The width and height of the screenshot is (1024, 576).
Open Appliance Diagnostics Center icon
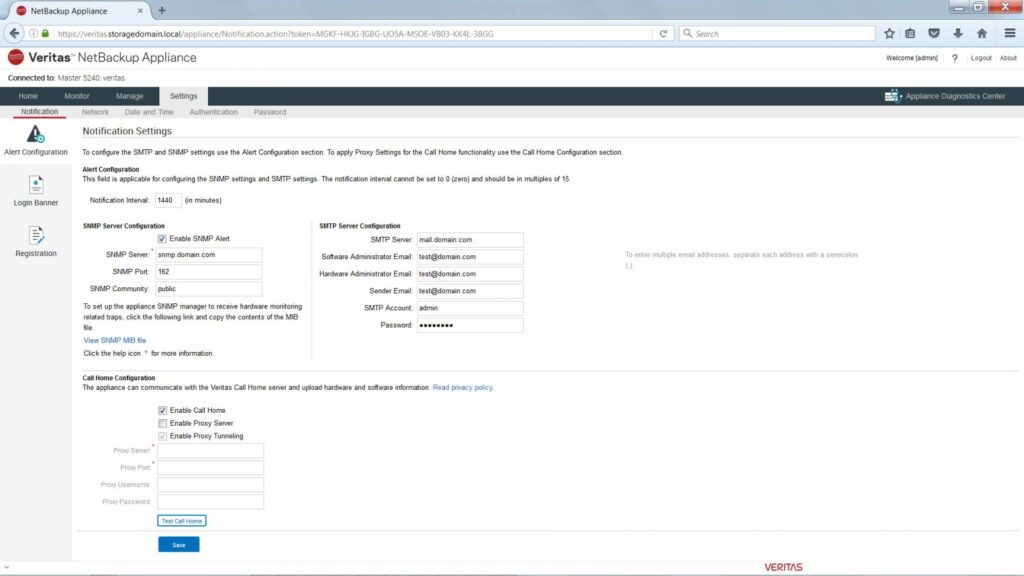pos(893,96)
